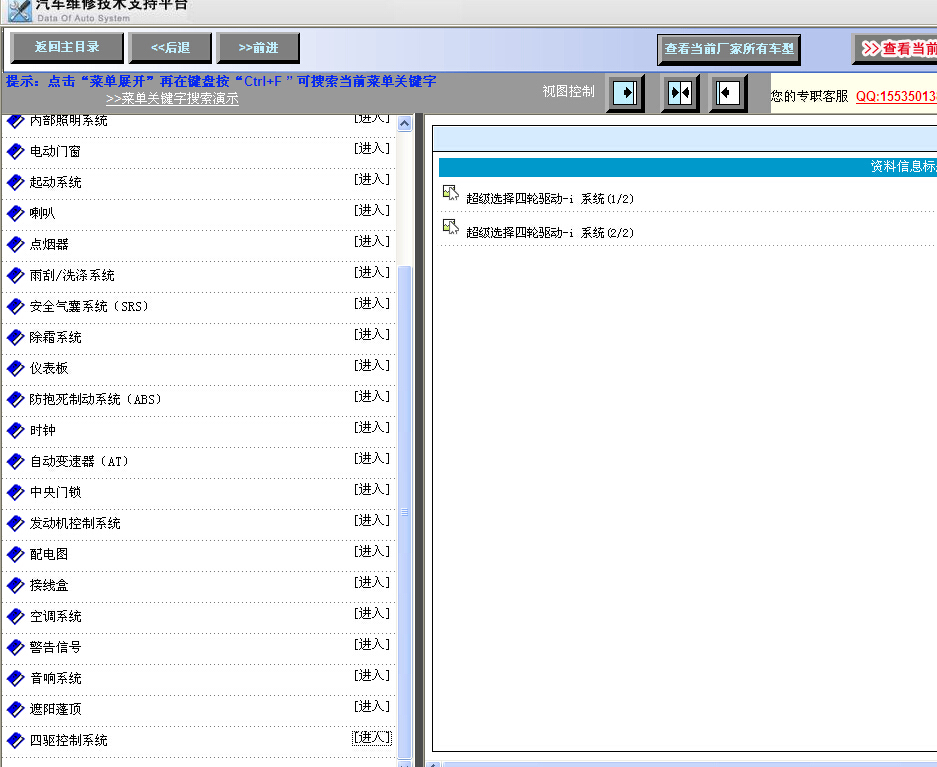Select 时钟 menu item
Viewport: 937px width, 767px height.
coord(42,431)
